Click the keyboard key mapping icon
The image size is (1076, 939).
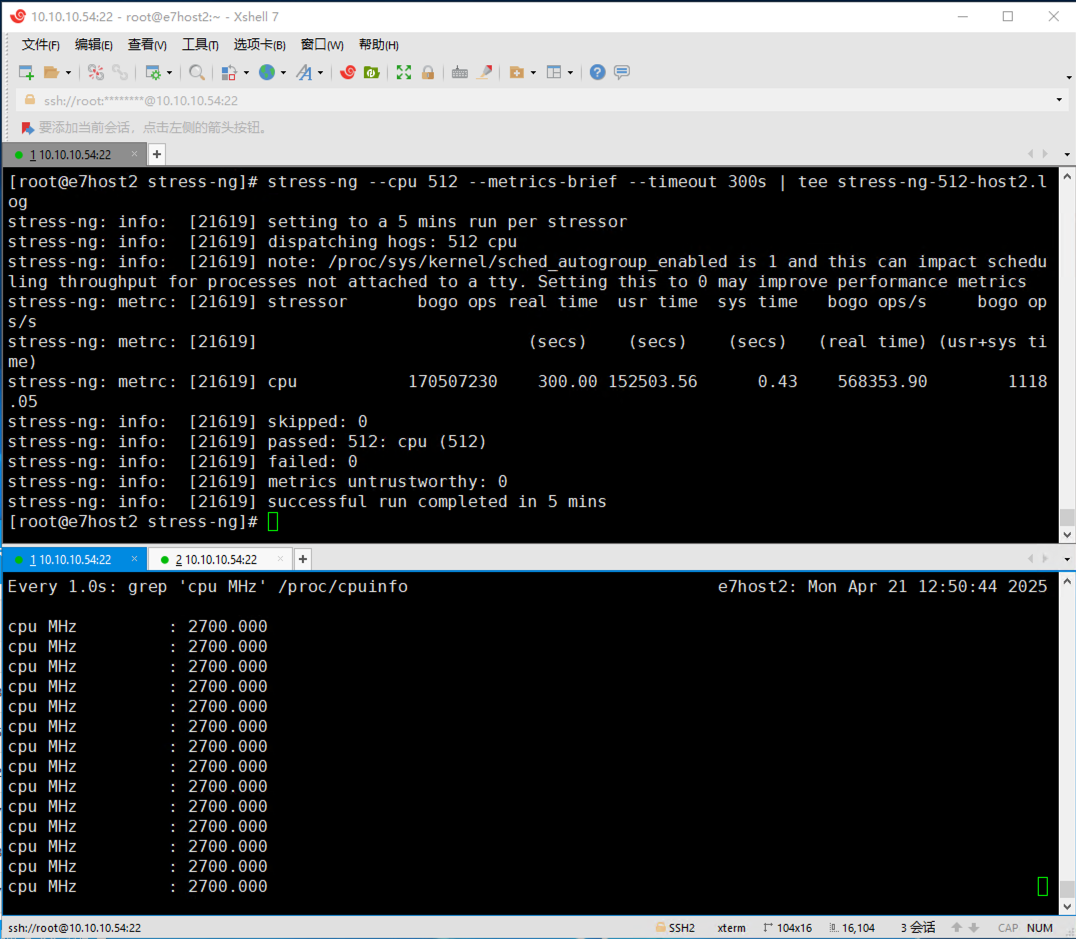pos(460,72)
